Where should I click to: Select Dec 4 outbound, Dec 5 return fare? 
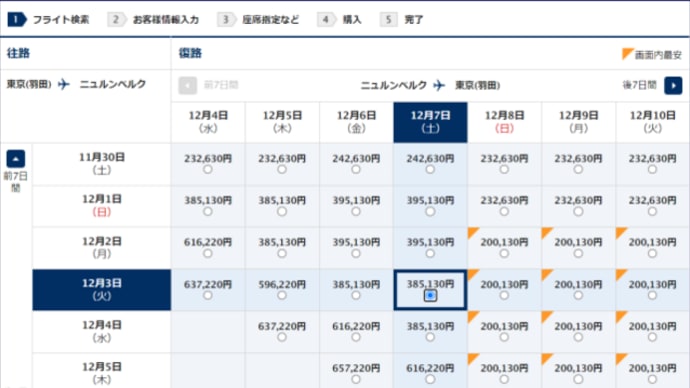[x=282, y=337]
